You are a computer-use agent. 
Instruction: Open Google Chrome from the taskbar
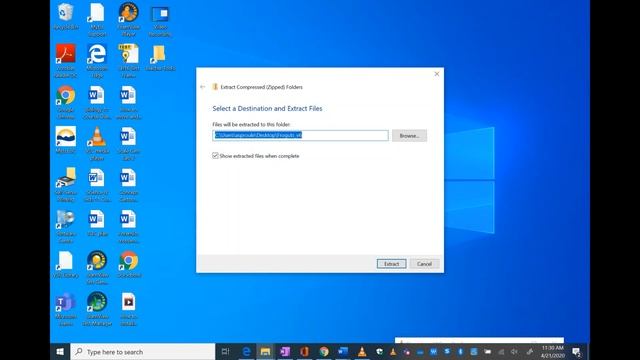[x=324, y=351]
